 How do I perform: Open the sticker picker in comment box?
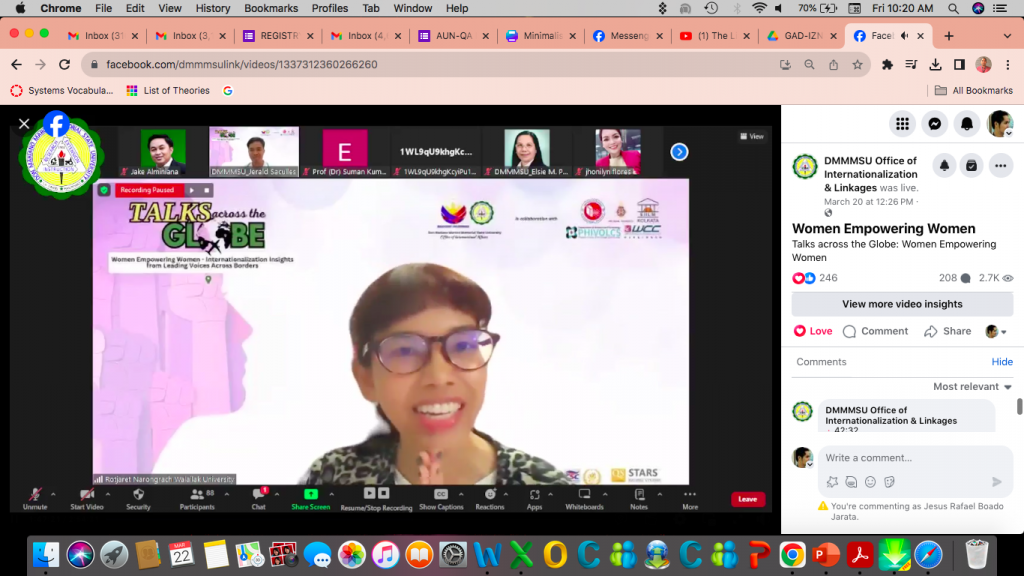(x=889, y=482)
